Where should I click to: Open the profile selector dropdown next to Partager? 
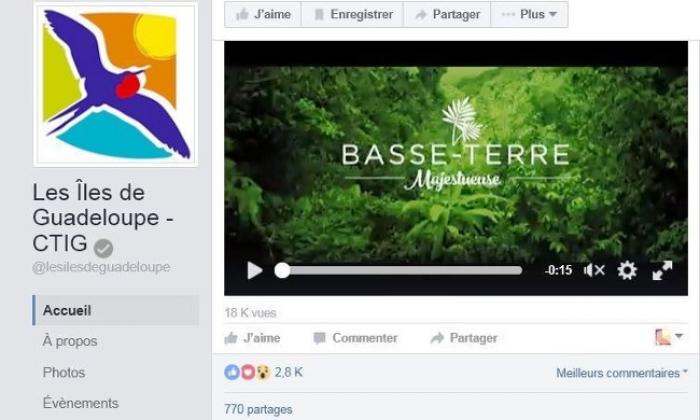(x=668, y=337)
